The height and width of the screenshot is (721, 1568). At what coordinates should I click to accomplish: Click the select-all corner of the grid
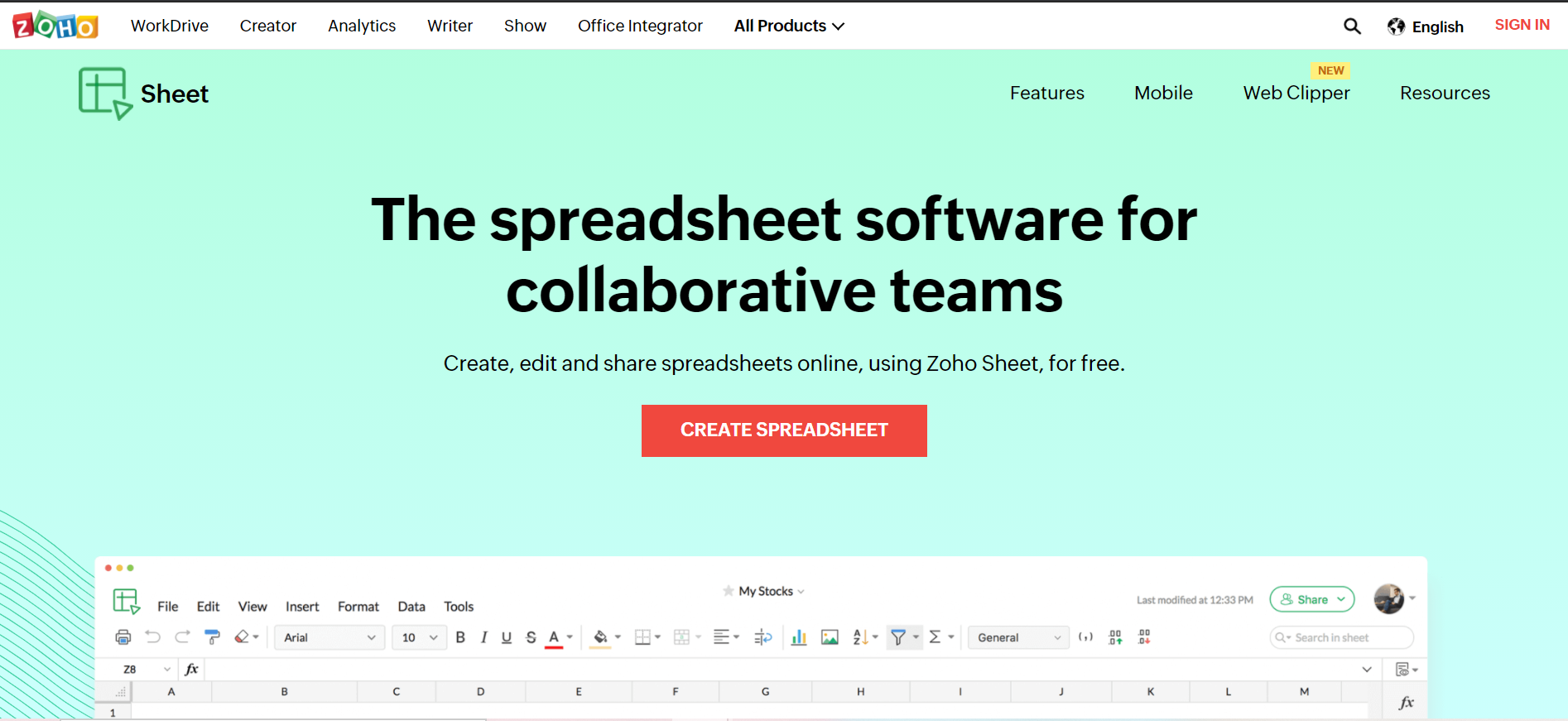pyautogui.click(x=114, y=691)
